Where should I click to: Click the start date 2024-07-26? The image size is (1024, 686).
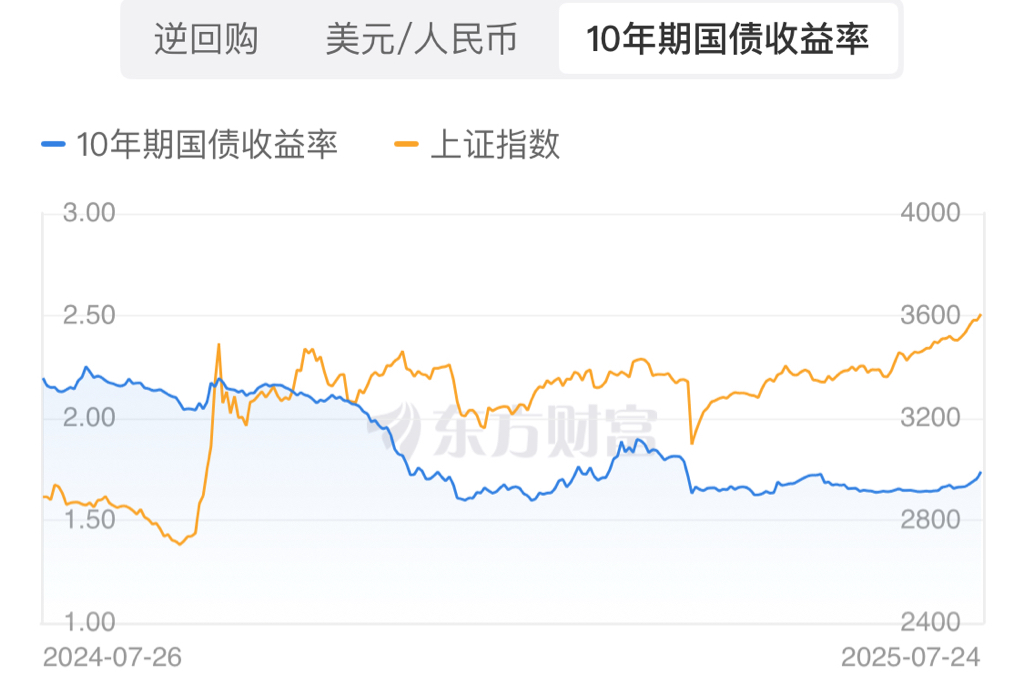[x=112, y=657]
